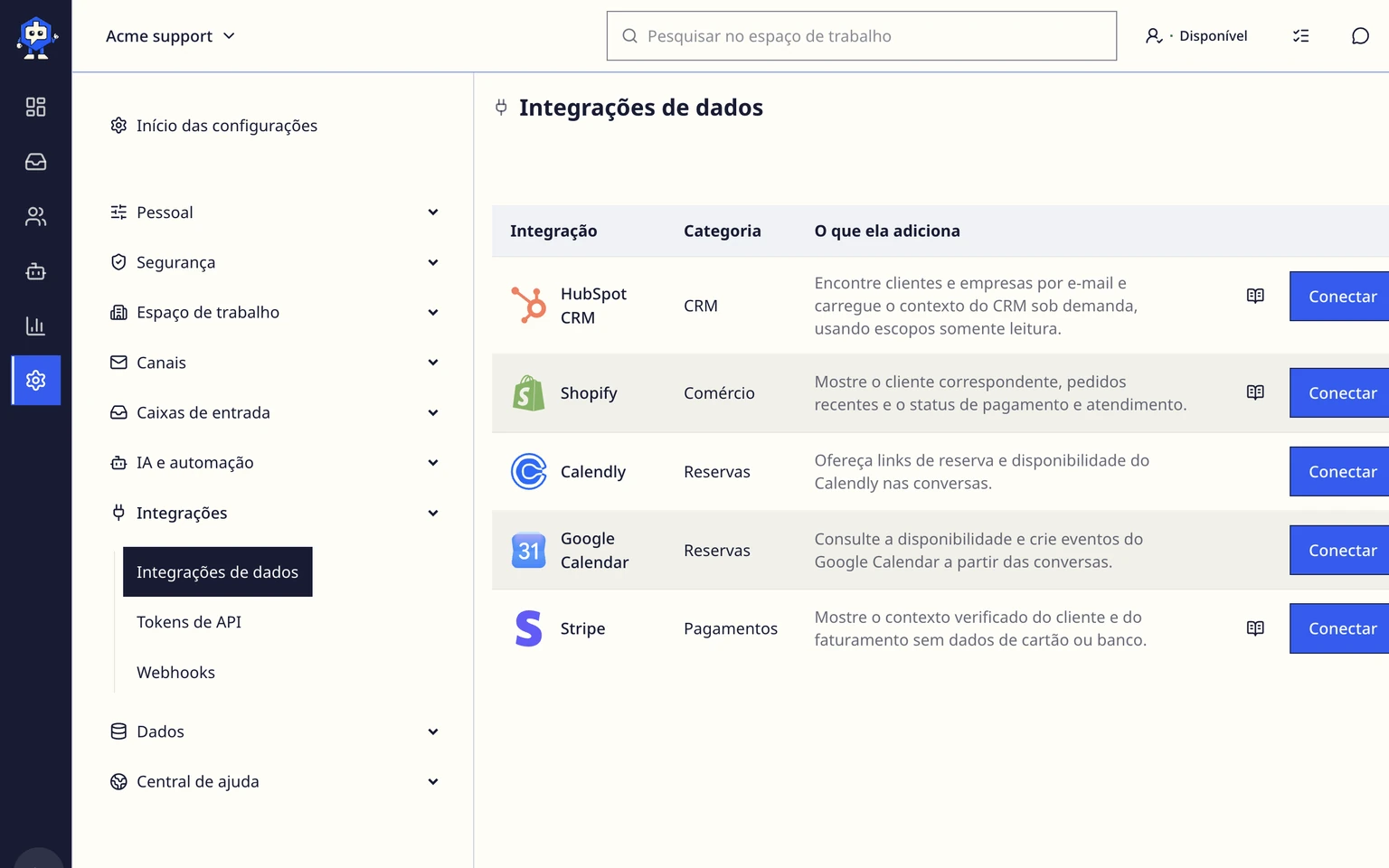Expand the Segurança settings section
The height and width of the screenshot is (868, 1389).
(x=274, y=262)
